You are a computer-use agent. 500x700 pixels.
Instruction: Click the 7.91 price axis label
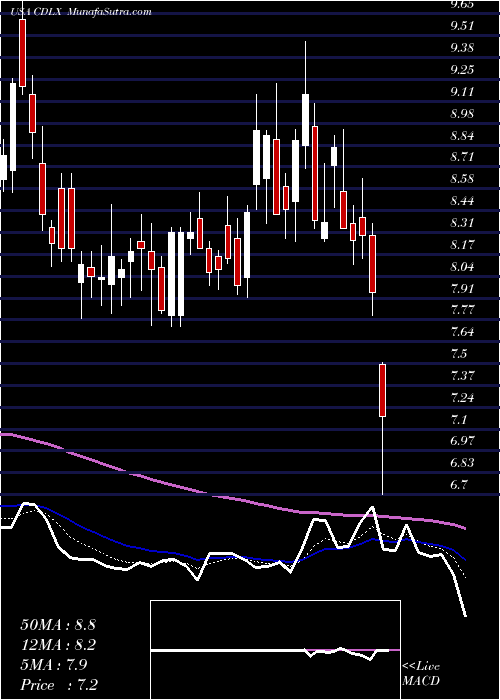click(463, 288)
